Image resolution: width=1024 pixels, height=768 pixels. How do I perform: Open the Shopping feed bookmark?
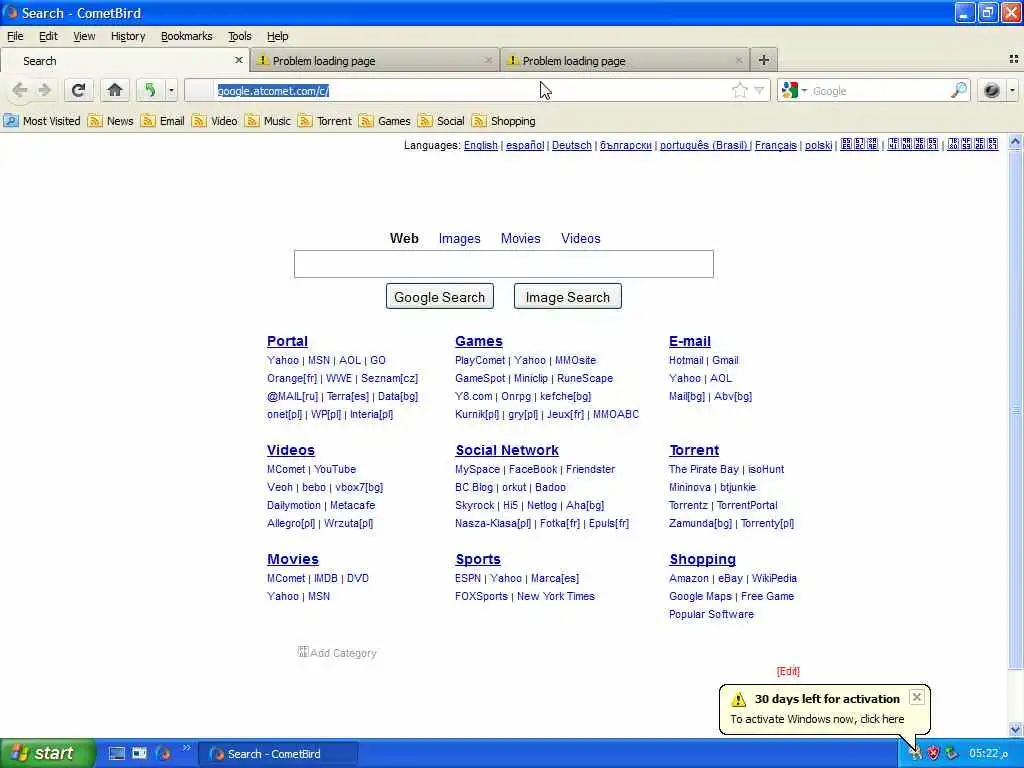[504, 121]
